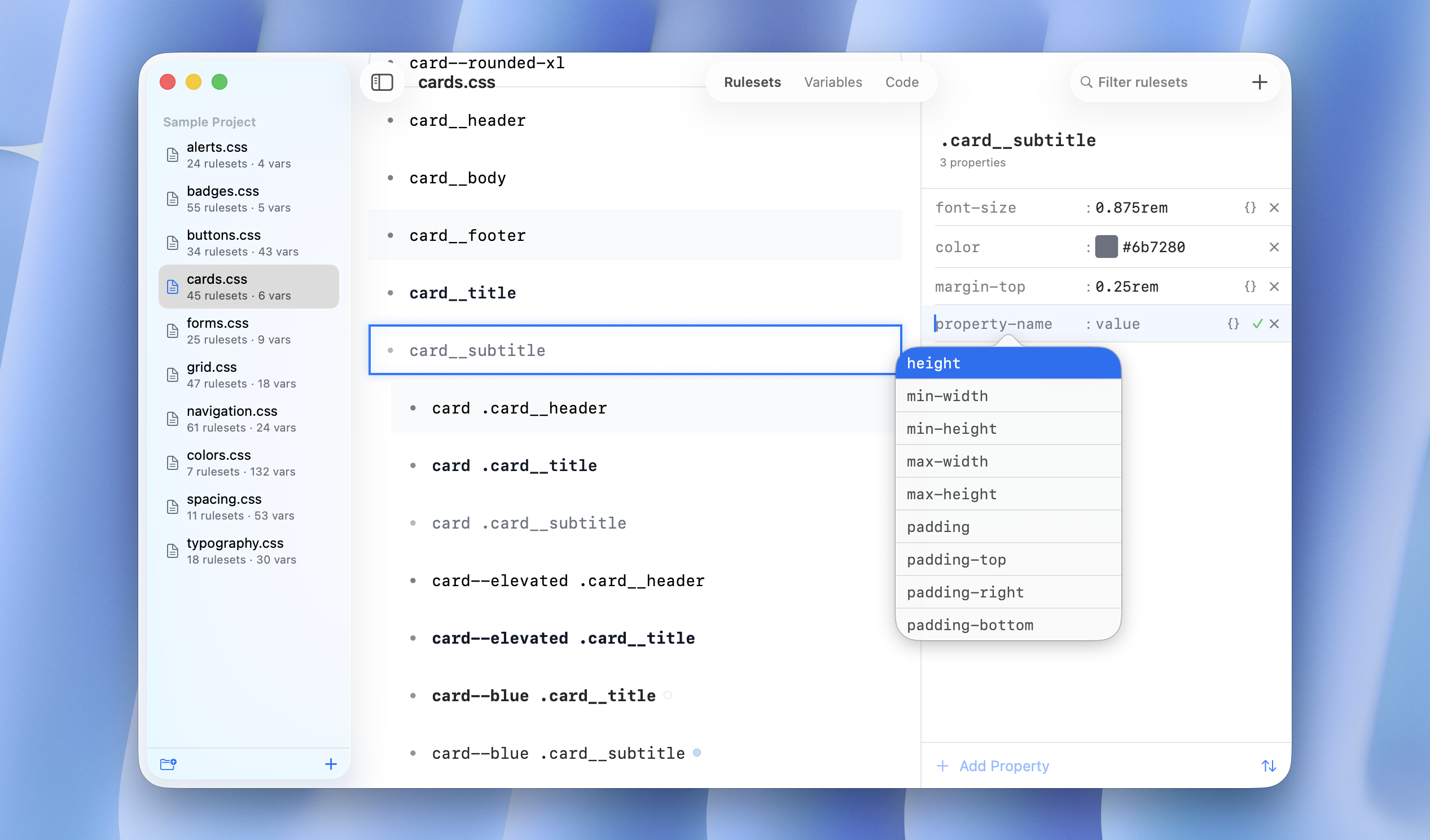Toggle the sidebar with the panel icon
Screen dimensions: 1430x840
pos(382,82)
